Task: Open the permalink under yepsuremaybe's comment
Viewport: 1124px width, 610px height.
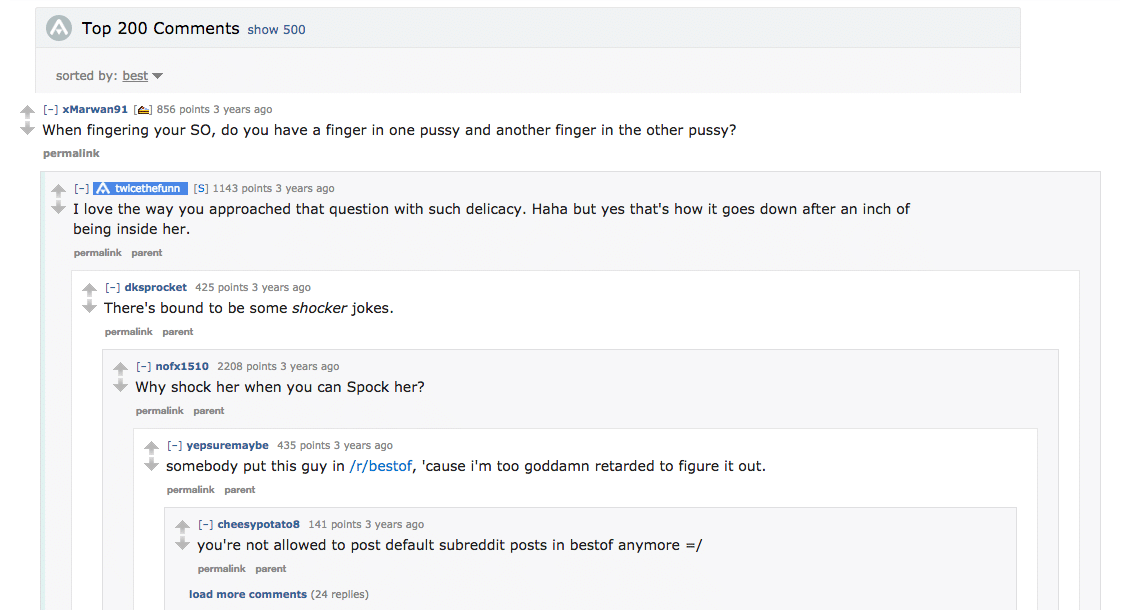Action: pos(191,490)
